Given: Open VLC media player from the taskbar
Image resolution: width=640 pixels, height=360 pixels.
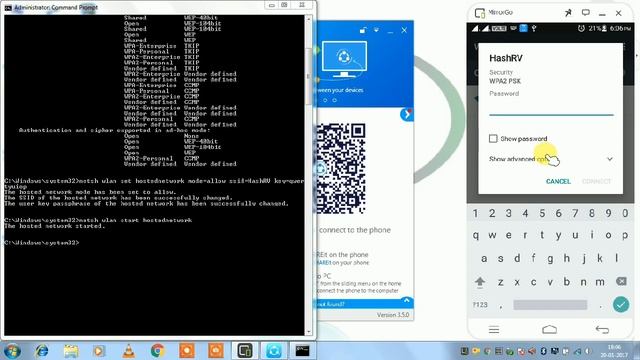Looking at the screenshot, I should (129, 351).
